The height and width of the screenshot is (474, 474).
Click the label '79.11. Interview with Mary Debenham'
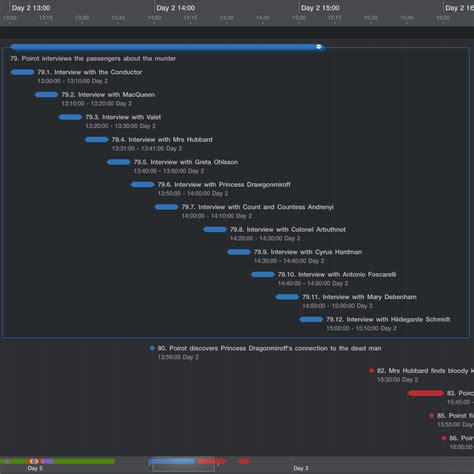359,297
